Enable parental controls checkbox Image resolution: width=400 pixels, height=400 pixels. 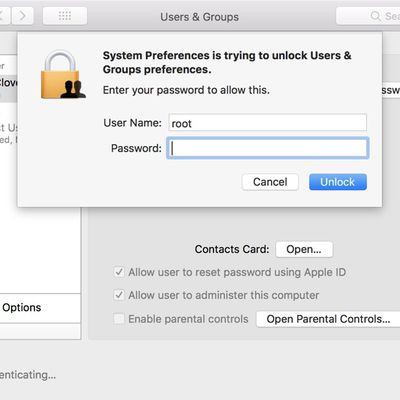tap(119, 319)
